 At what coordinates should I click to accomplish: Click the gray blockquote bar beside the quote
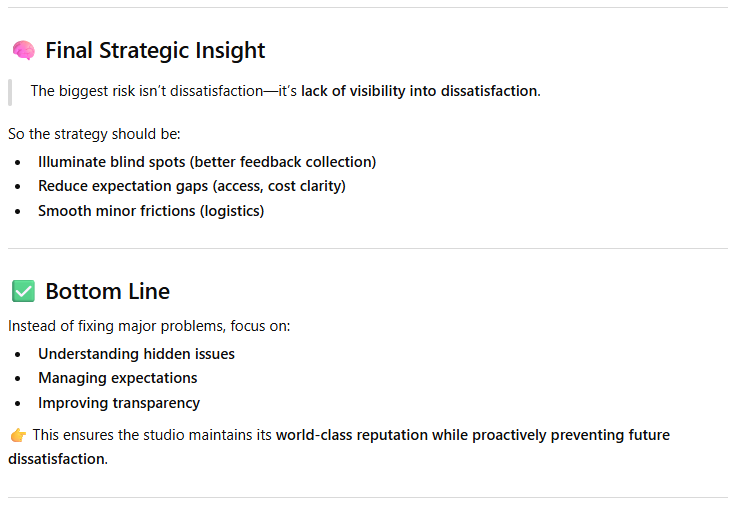tap(10, 91)
